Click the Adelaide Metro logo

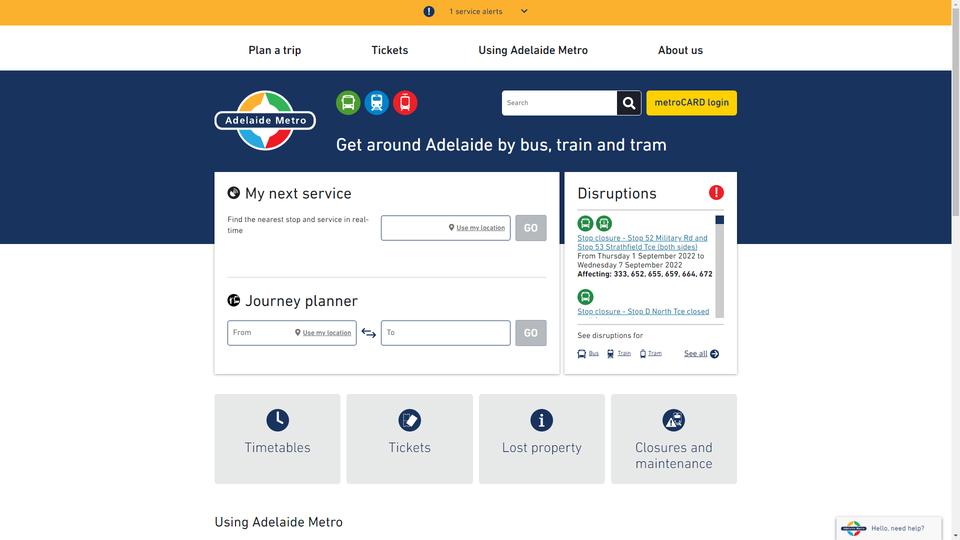click(x=265, y=120)
